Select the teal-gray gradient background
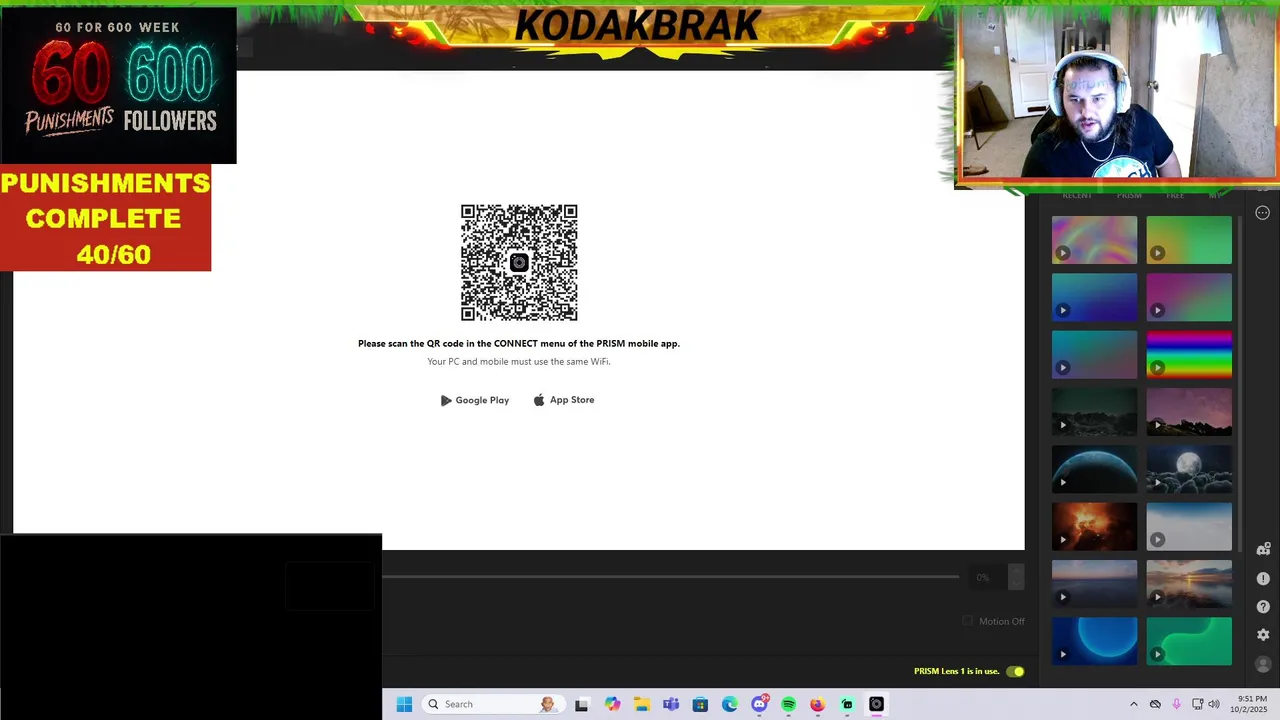 pos(1094,354)
